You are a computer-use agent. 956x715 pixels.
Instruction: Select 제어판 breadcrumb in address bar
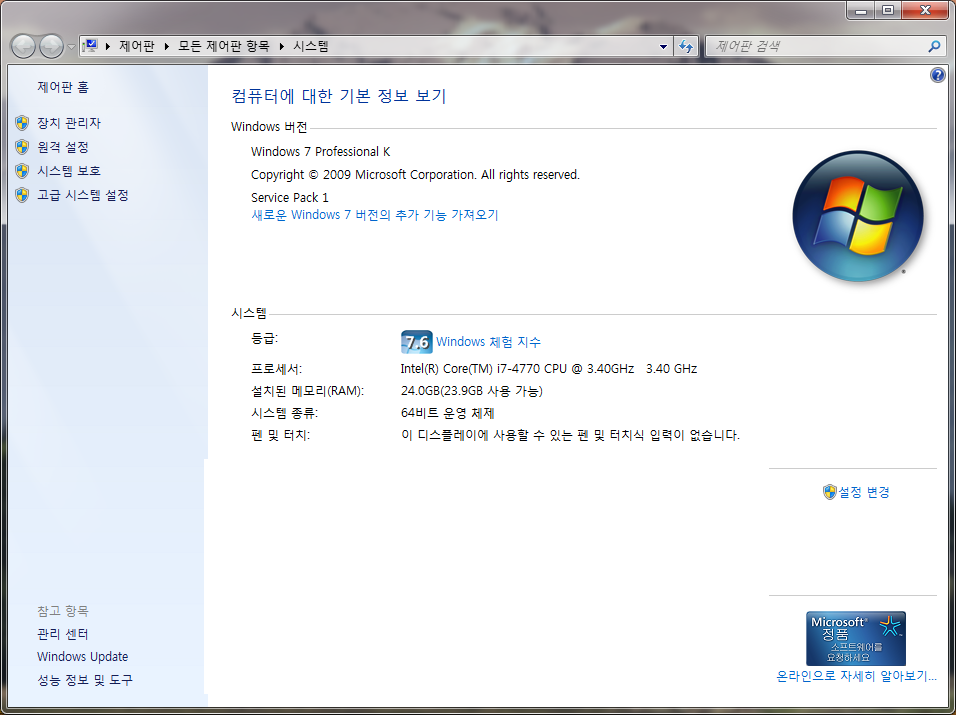[x=137, y=46]
